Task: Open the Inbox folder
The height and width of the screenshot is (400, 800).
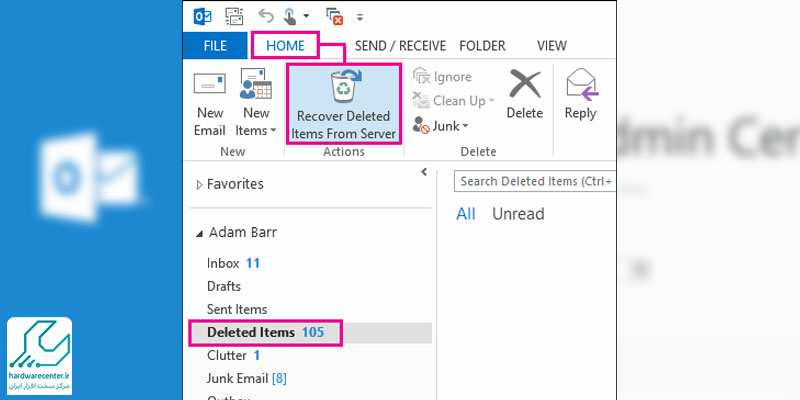Action: 233,263
